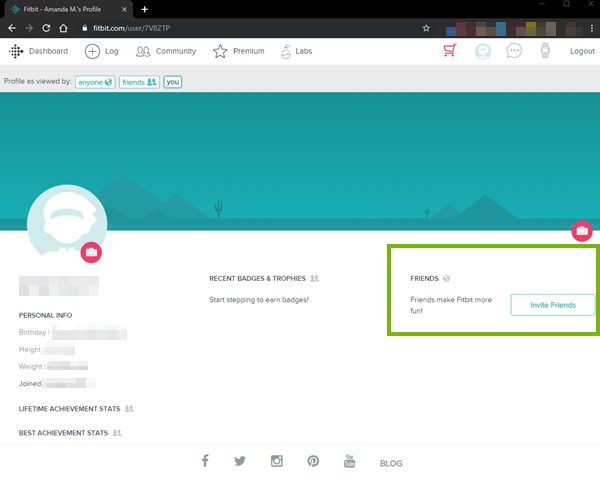This screenshot has width=600, height=481.
Task: Open Fitbit Twitter page icon
Action: tap(240, 461)
